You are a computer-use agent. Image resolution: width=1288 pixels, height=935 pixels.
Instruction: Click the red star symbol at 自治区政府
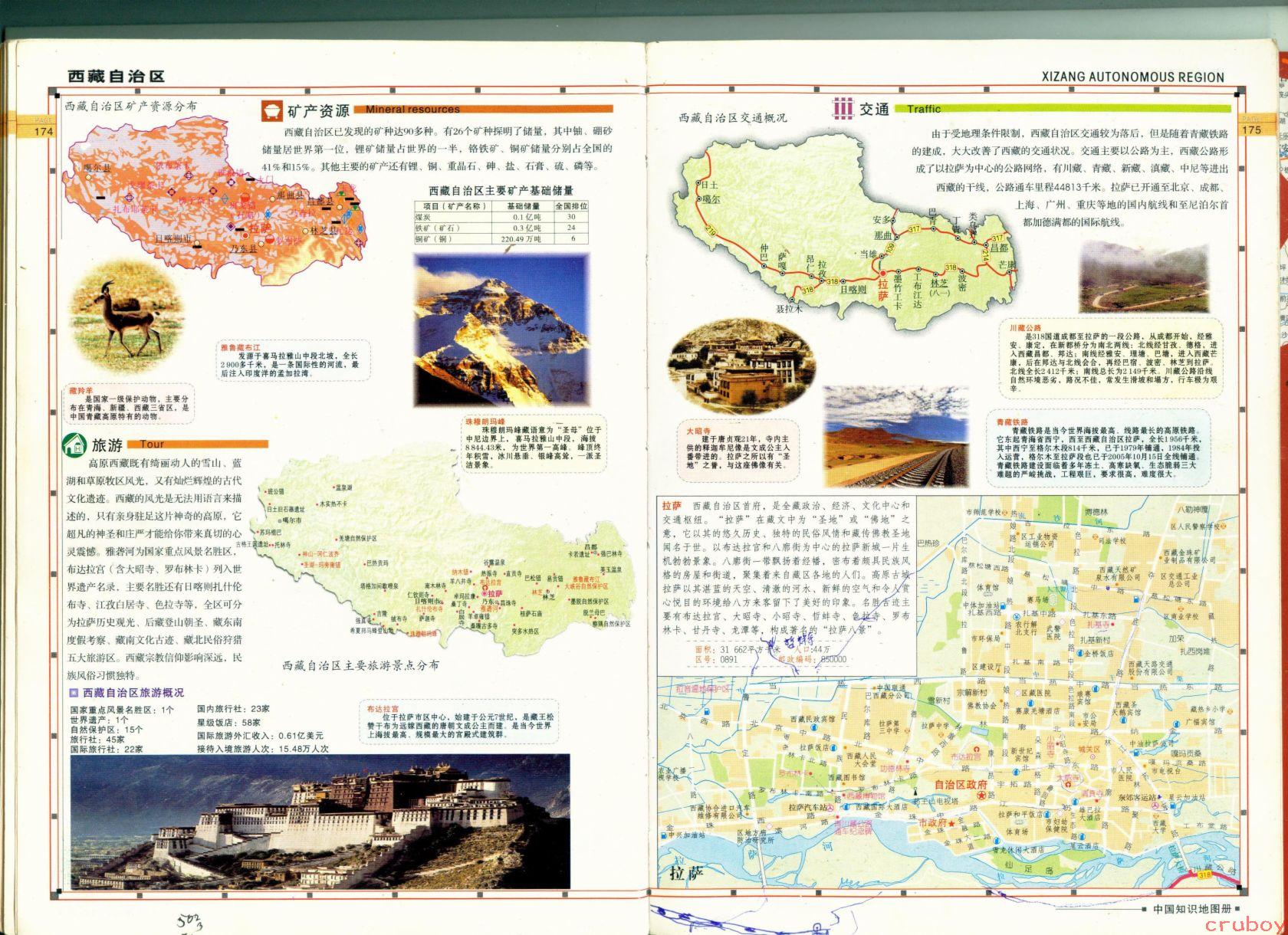pyautogui.click(x=981, y=797)
